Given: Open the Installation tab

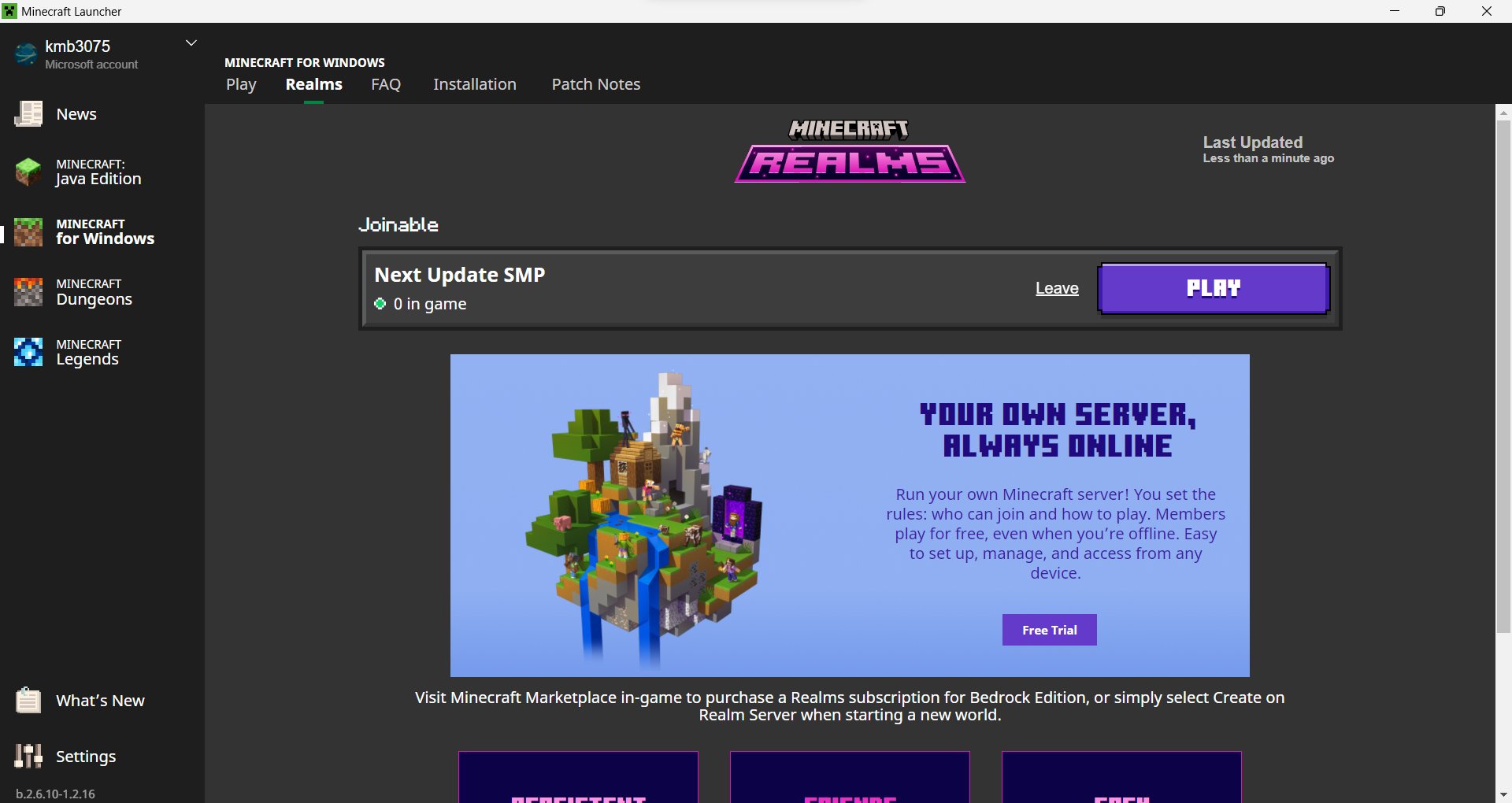Looking at the screenshot, I should pyautogui.click(x=475, y=84).
